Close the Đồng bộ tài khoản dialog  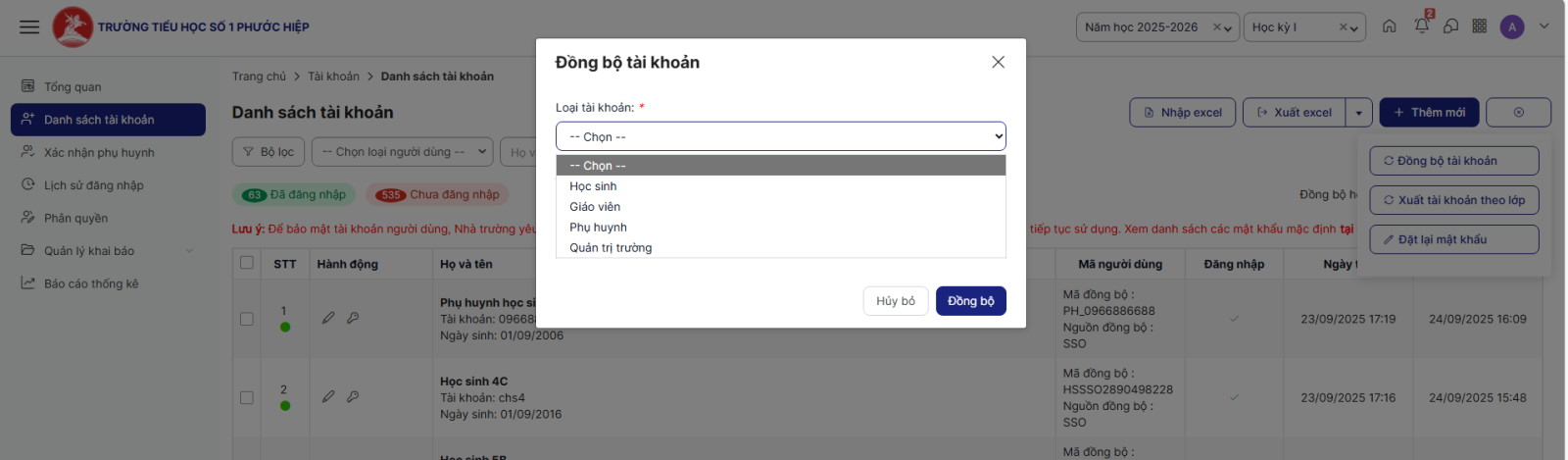998,62
